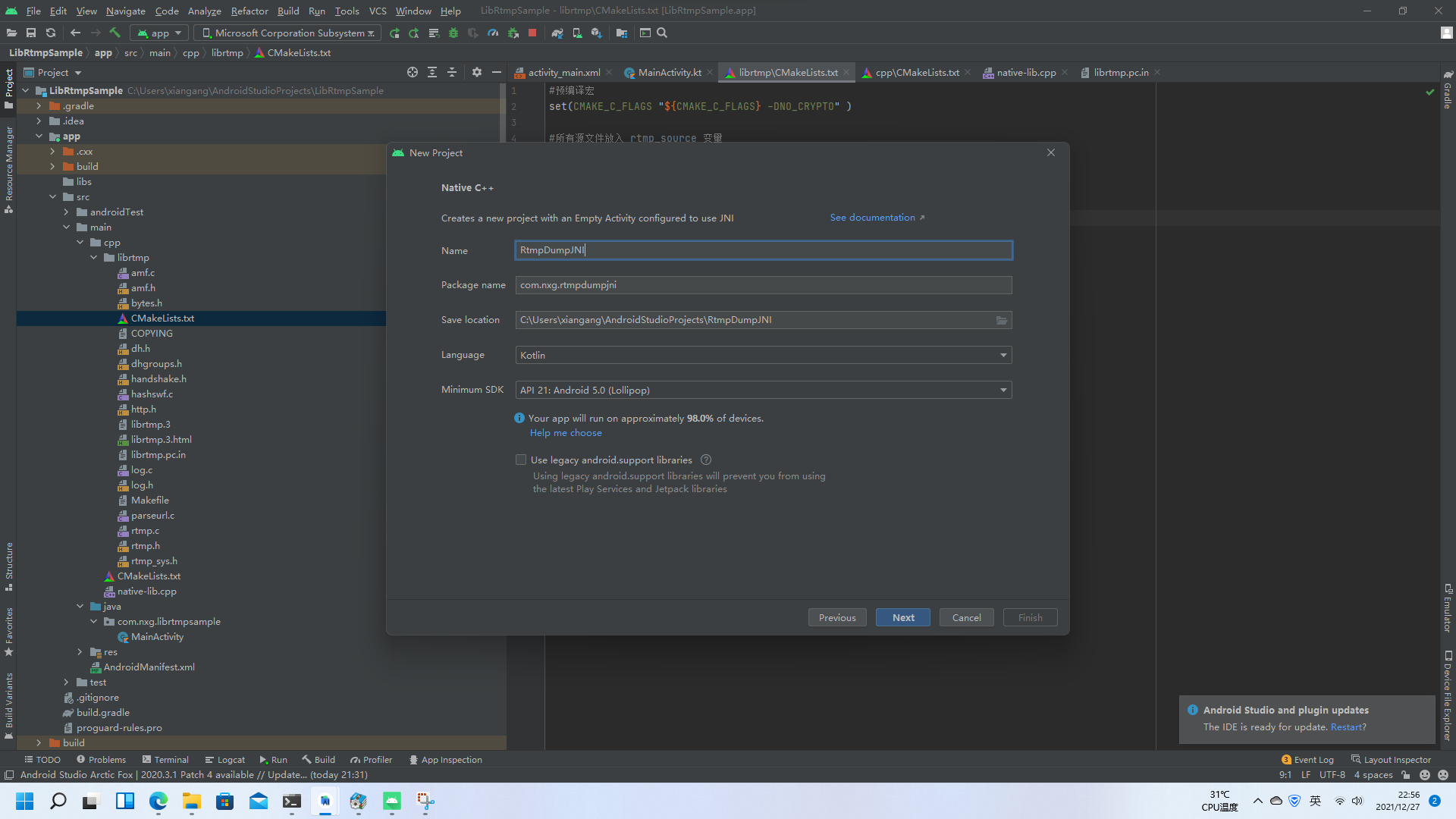The image size is (1456, 819).
Task: Select Language dropdown to change from Kotlin
Action: (761, 355)
